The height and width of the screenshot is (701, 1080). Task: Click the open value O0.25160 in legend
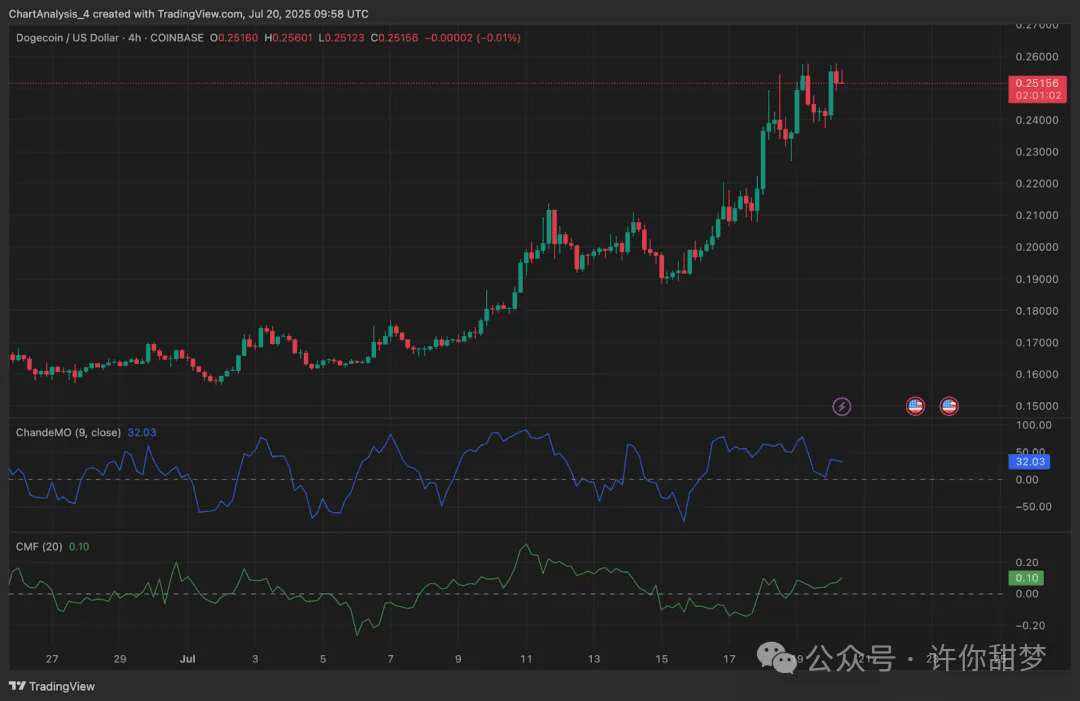tap(234, 38)
